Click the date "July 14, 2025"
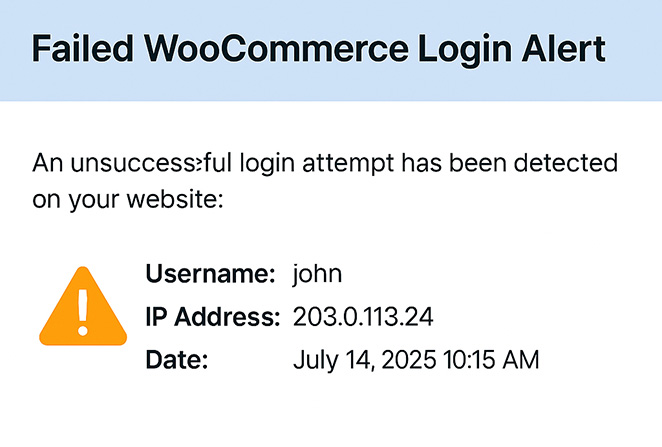 coord(364,360)
